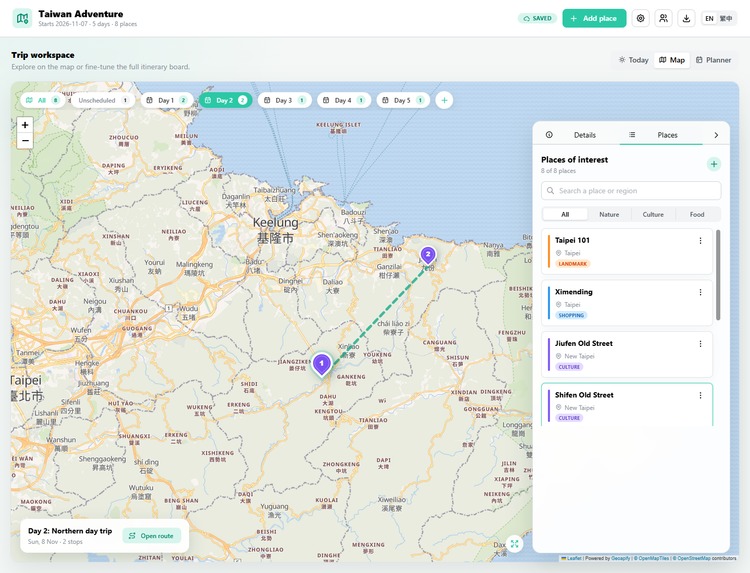
Task: Click the LANDMARK tag on Taipei 101
Action: [x=573, y=264]
